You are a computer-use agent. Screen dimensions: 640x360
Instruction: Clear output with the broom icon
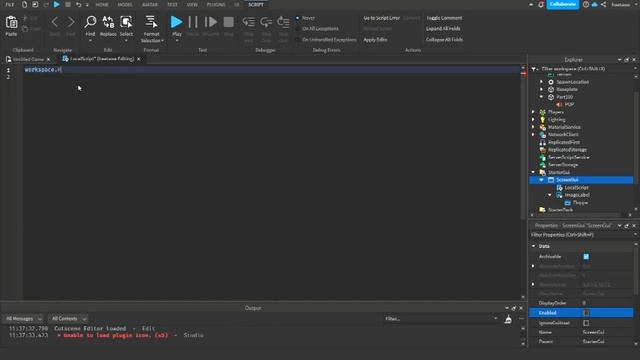(508, 320)
